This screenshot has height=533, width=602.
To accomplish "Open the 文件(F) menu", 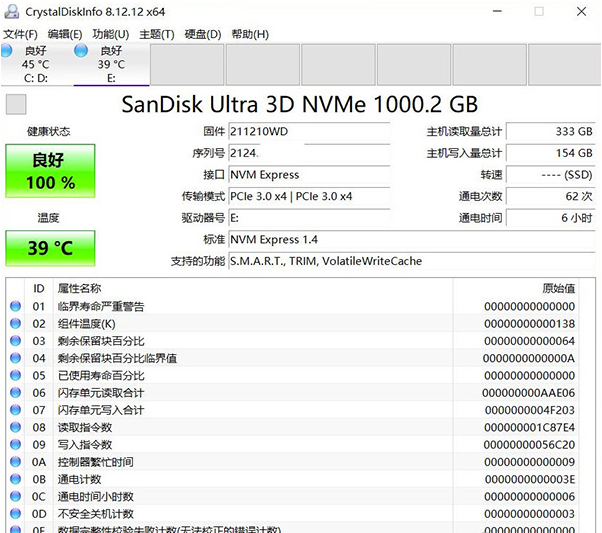I will tap(20, 34).
